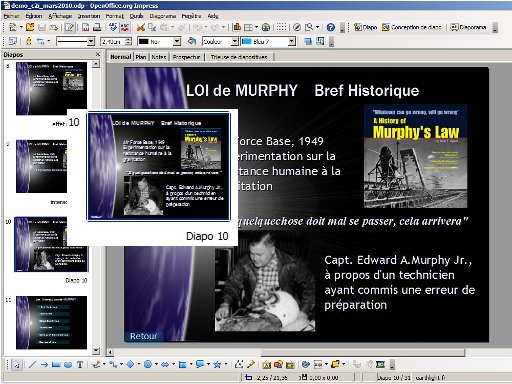Toggle the Points edit icon
Viewport: 512px width, 384px height.
click(x=239, y=365)
